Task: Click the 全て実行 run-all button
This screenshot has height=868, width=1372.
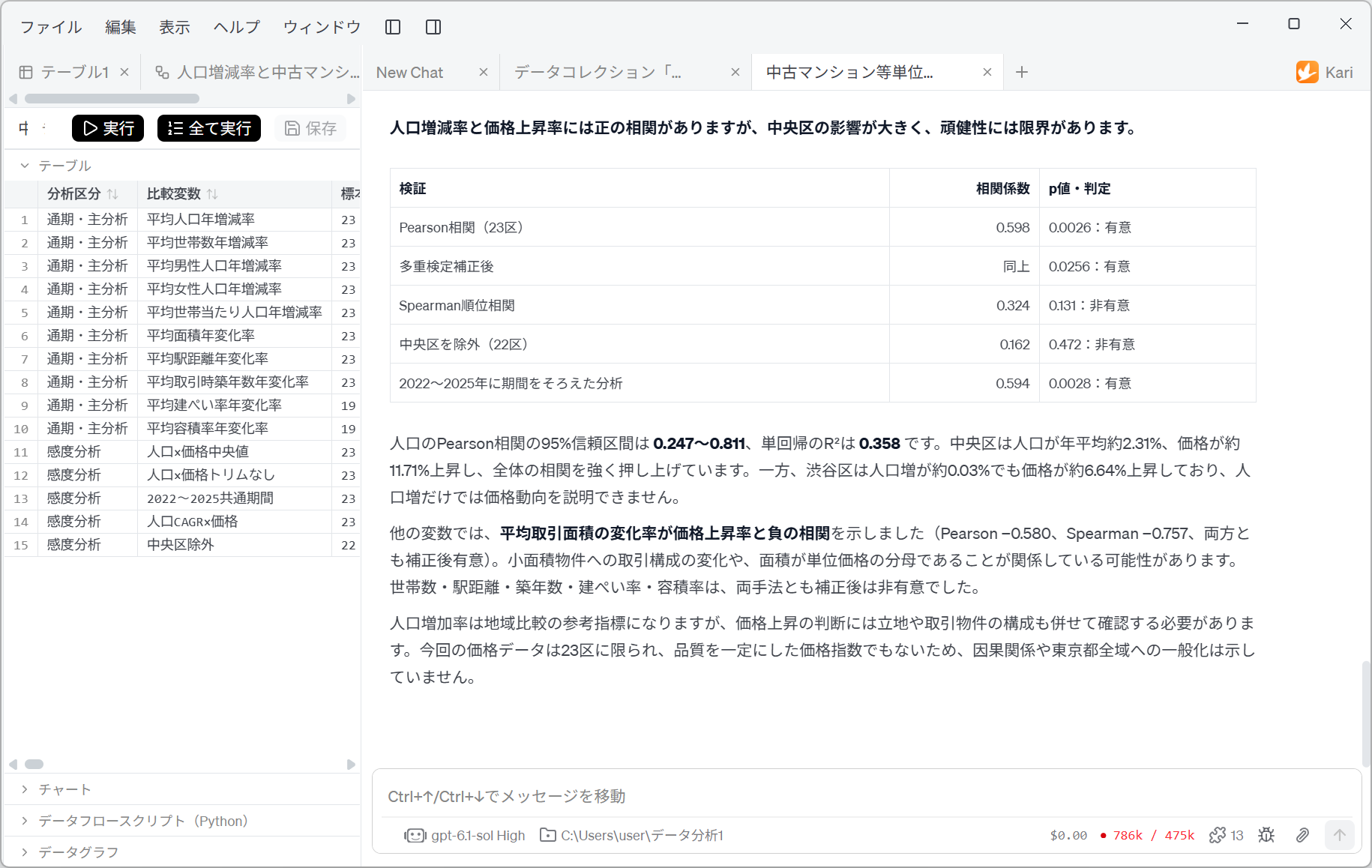Action: coord(209,128)
